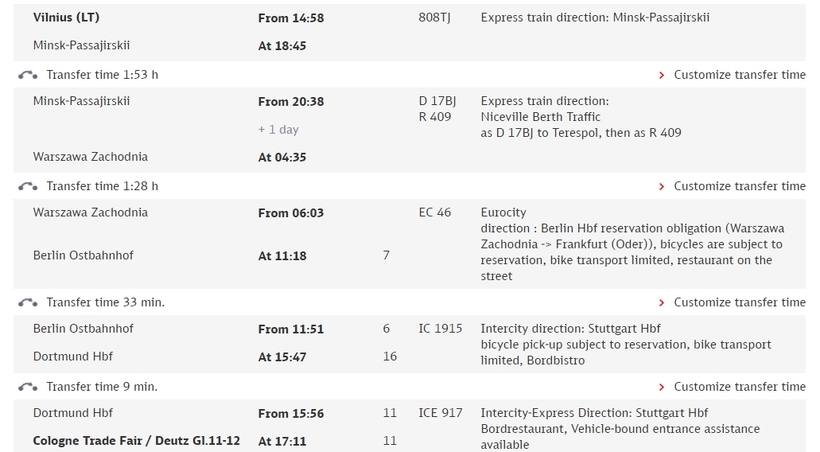Click transfer icon beside 9 min. transfer
The height and width of the screenshot is (452, 820).
(28, 387)
